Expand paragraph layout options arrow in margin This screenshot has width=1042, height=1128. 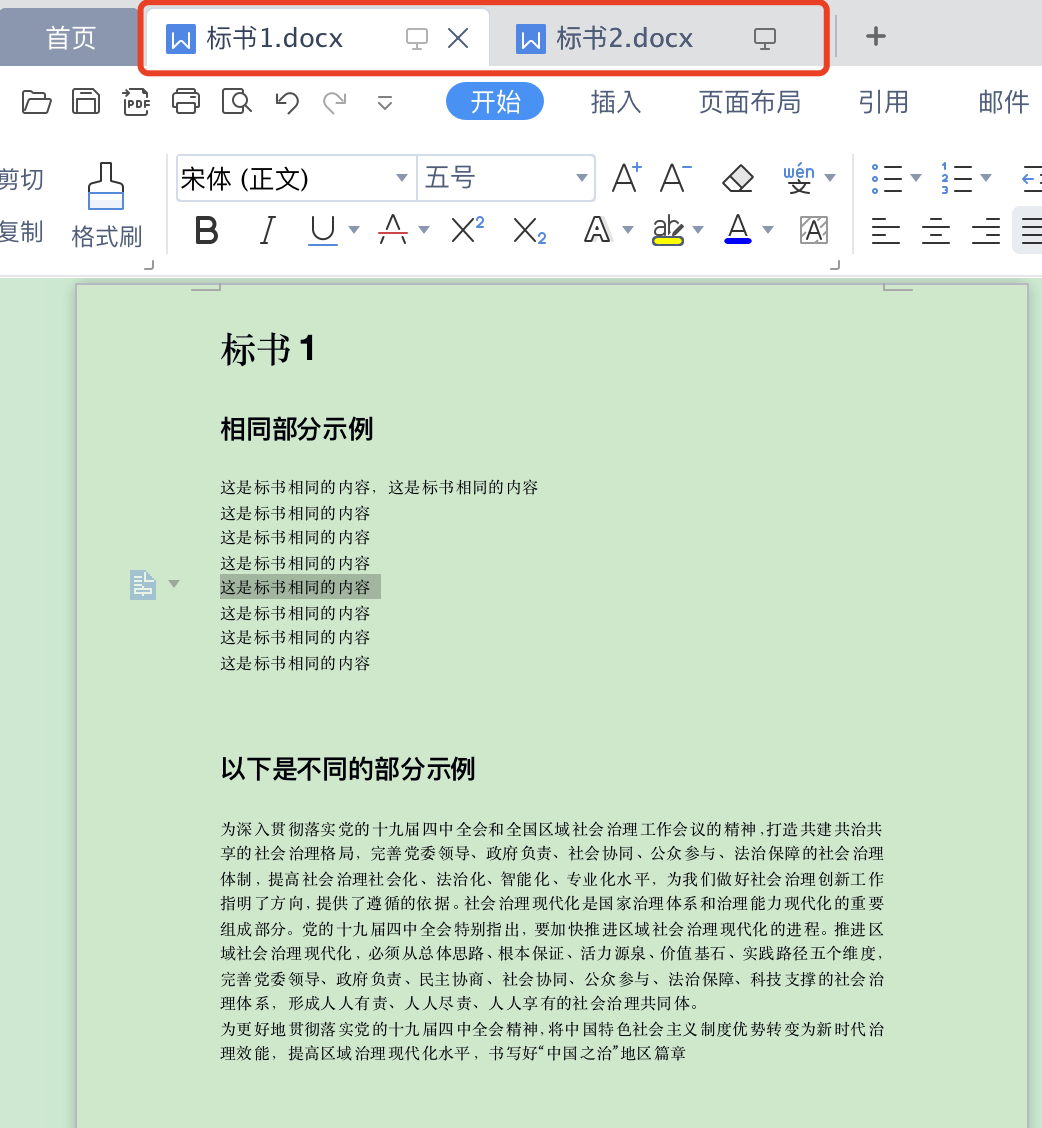tap(174, 583)
